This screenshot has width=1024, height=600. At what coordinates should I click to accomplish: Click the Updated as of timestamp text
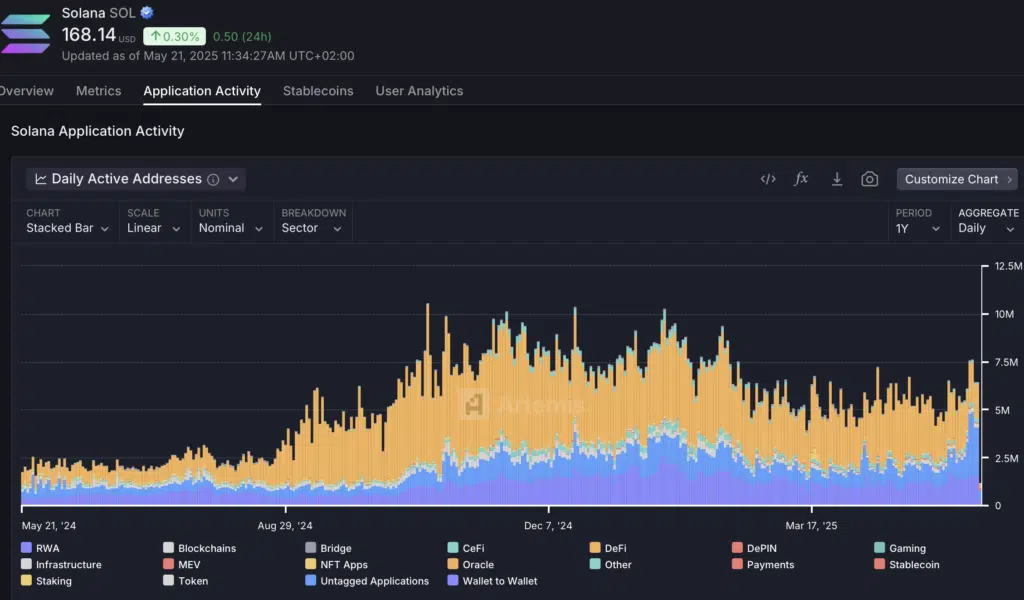point(208,56)
